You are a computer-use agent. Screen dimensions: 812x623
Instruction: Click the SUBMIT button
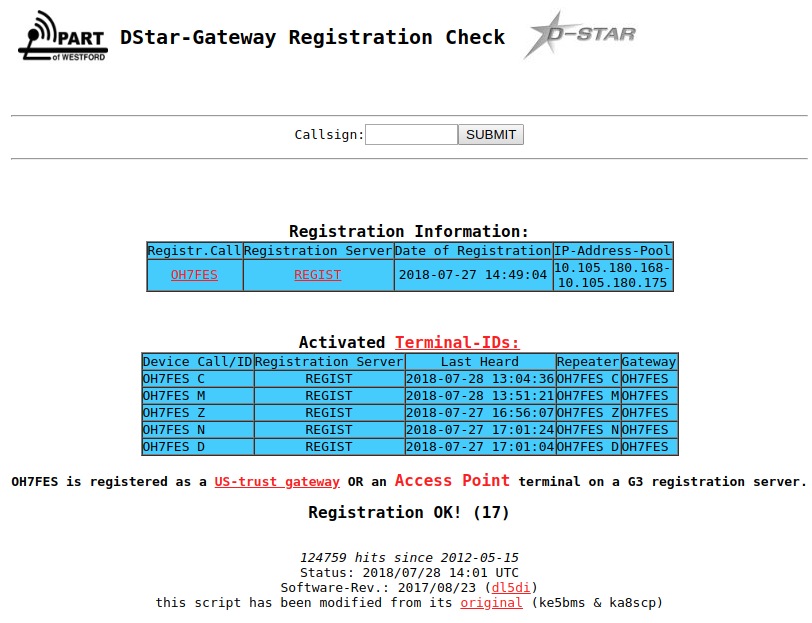(490, 135)
